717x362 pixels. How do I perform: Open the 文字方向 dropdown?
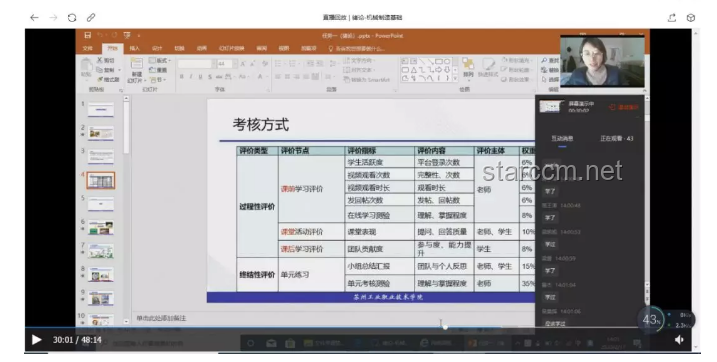358,60
